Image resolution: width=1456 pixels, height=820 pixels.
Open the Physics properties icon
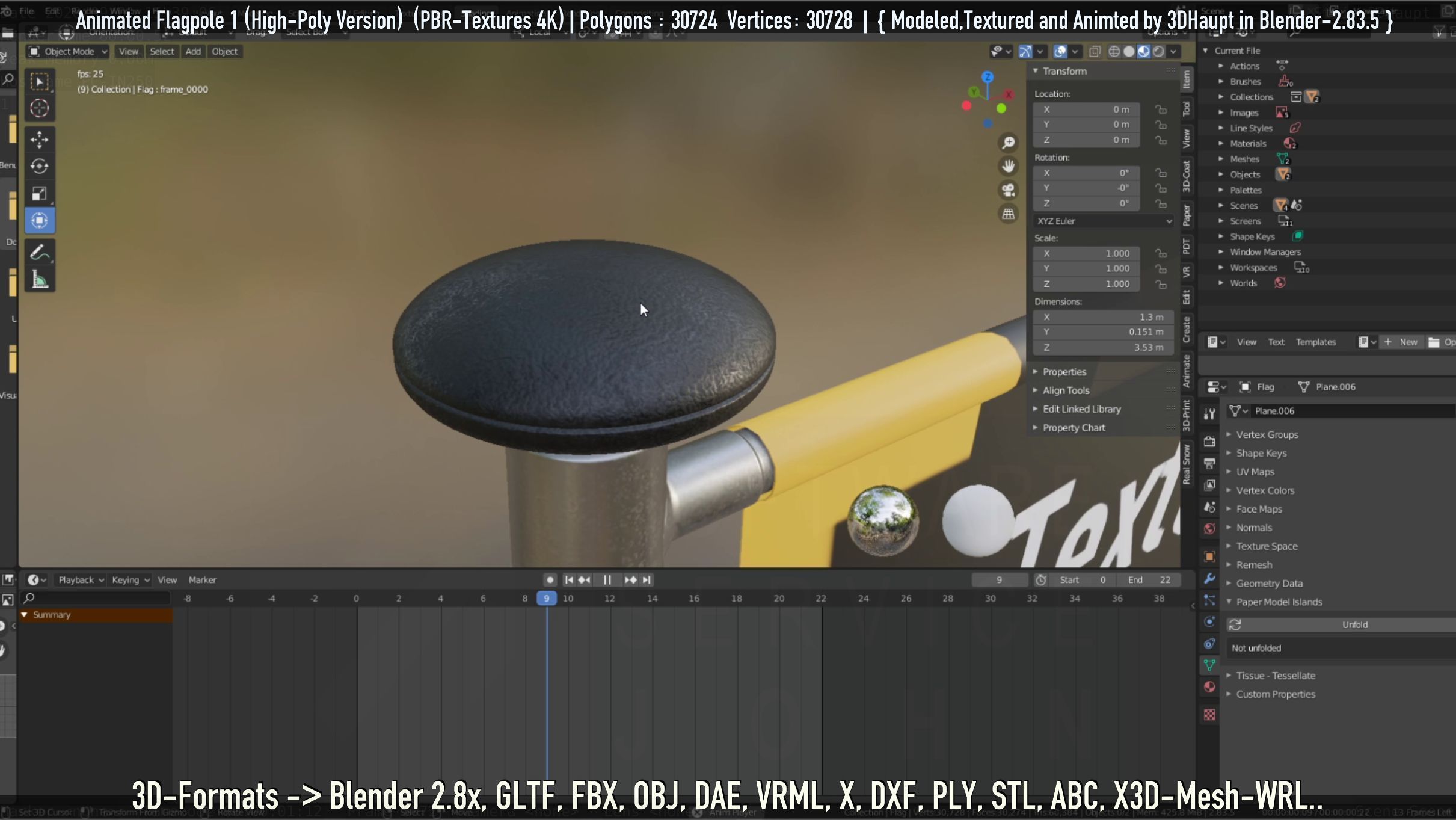click(x=1209, y=622)
